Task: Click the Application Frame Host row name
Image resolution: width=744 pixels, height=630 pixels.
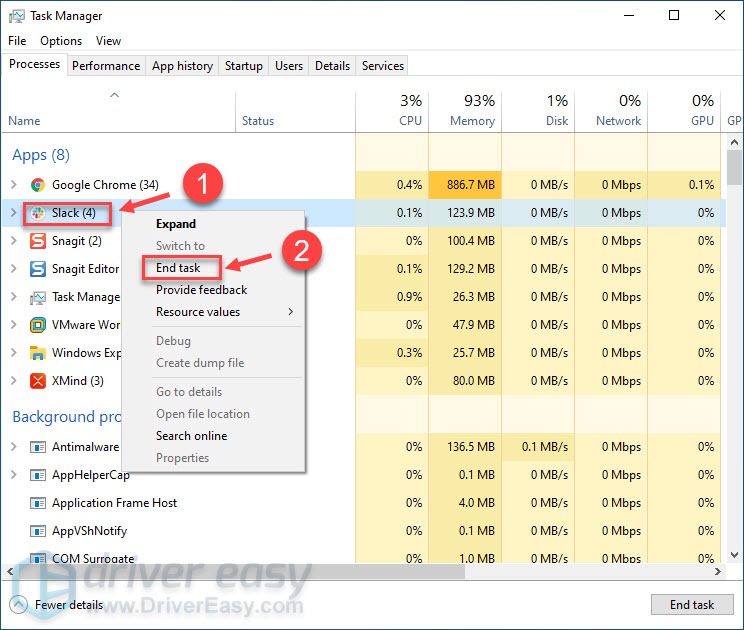Action: (114, 502)
